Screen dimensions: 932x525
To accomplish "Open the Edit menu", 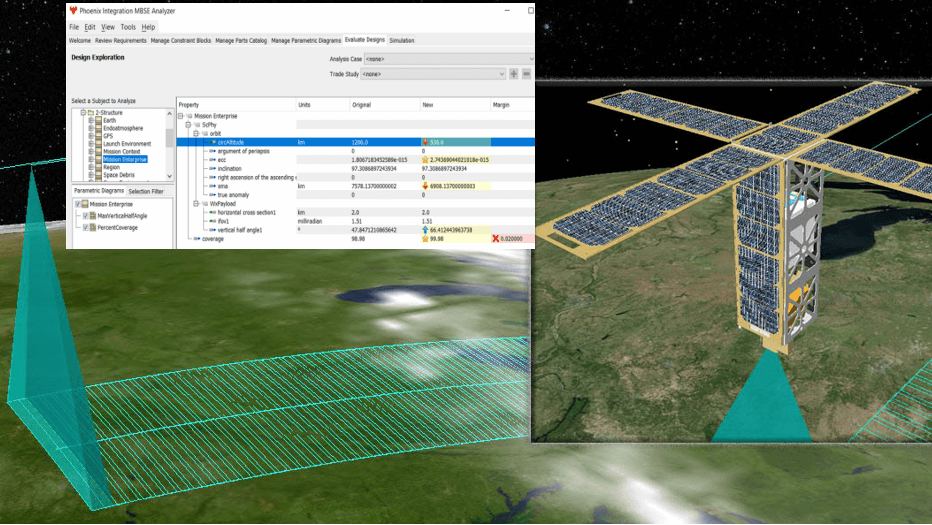I will [x=90, y=27].
